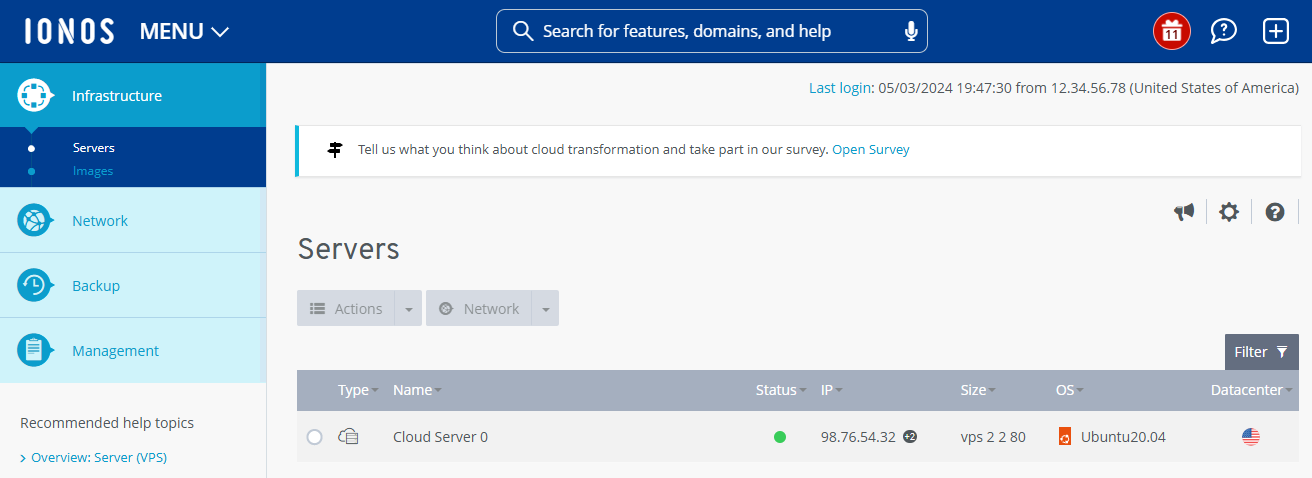The width and height of the screenshot is (1312, 478).
Task: Open Overview: Server (VPS) help topic
Action: point(99,458)
